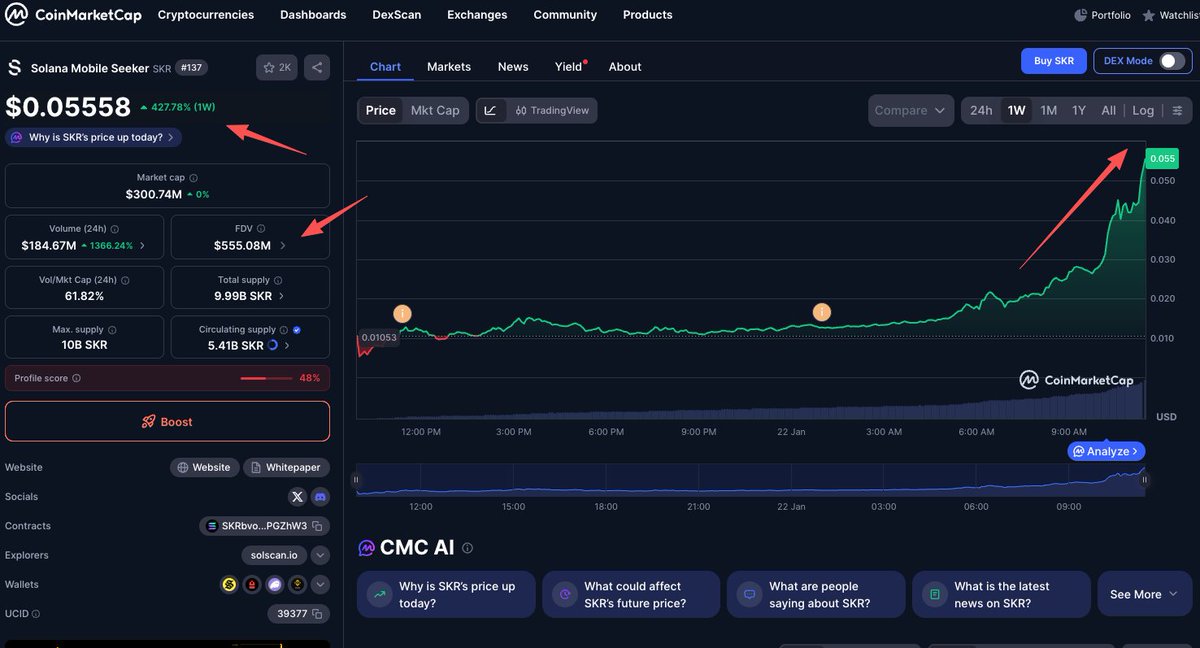The width and height of the screenshot is (1200, 648).
Task: Expand Circulating supply details chevron
Action: coord(287,345)
